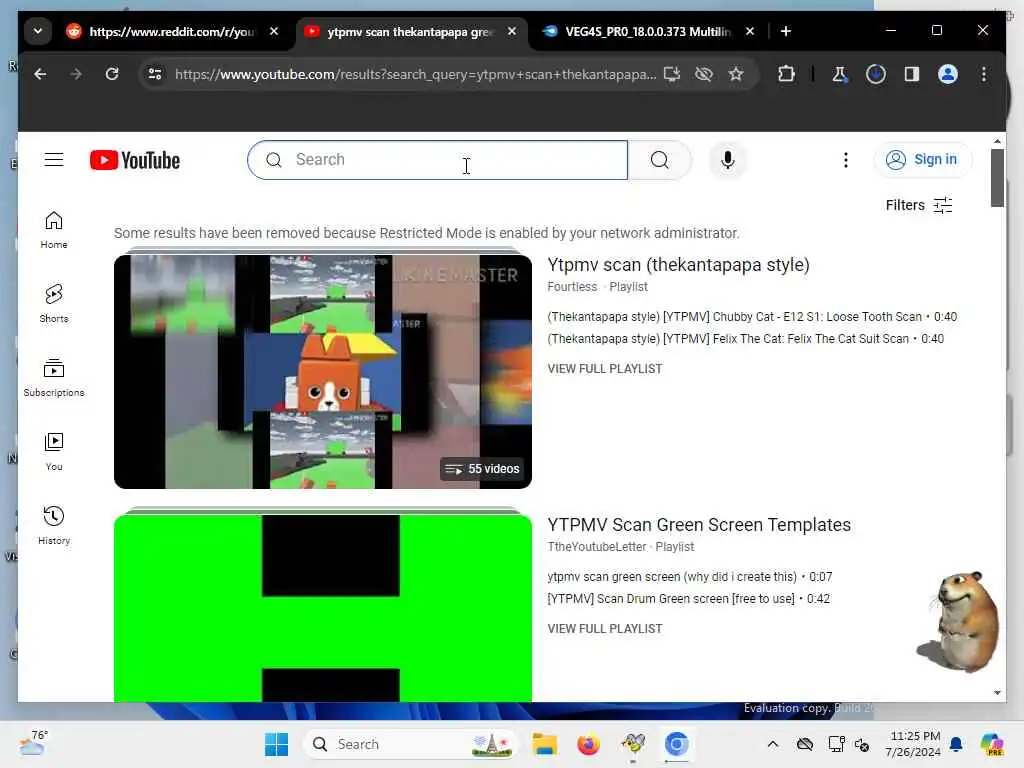Switch to the VEG4S_PRO tab

point(647,31)
